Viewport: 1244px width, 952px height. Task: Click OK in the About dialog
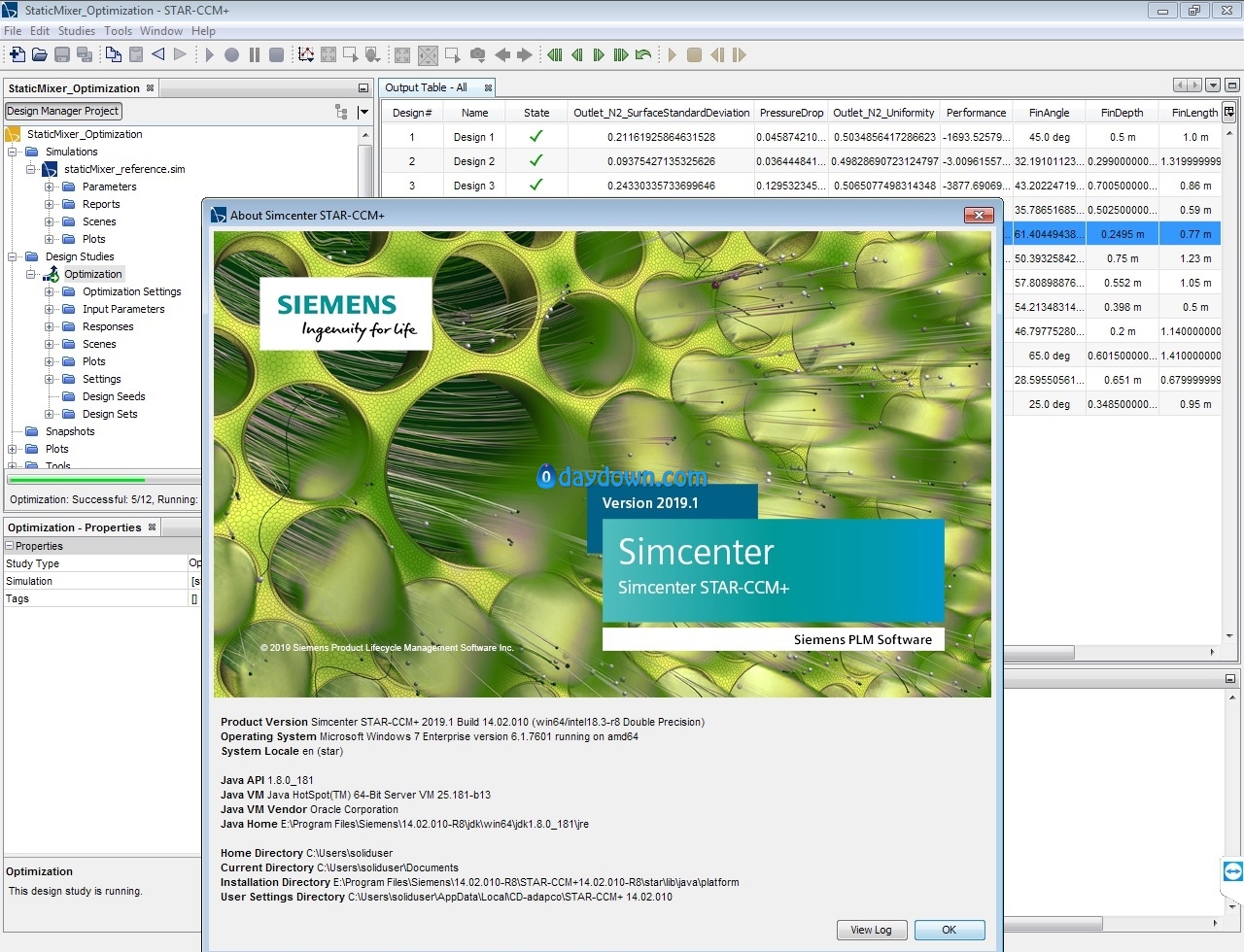(950, 930)
